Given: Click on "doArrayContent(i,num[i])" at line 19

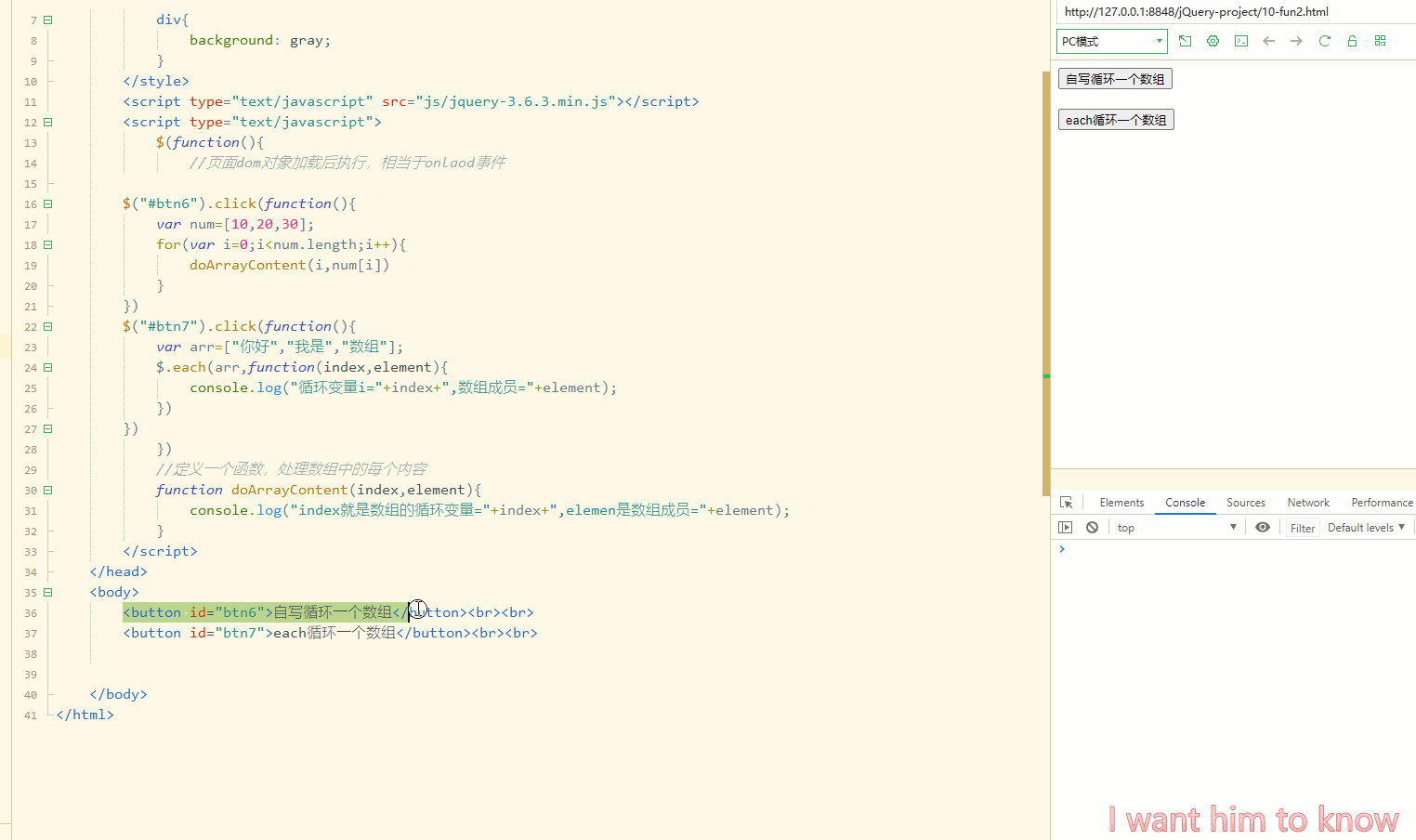Looking at the screenshot, I should point(290,265).
